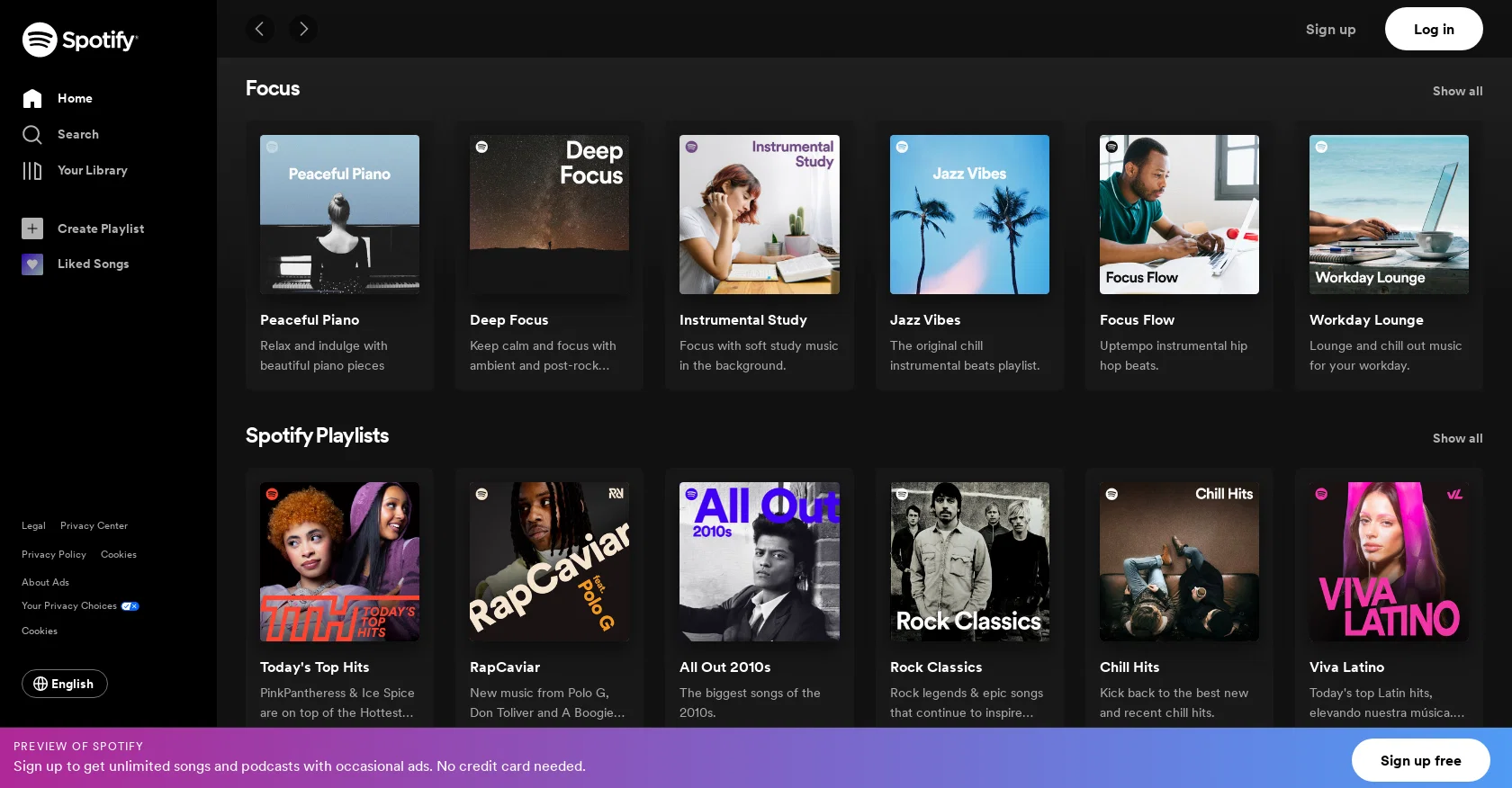Open Your Library icon

32,170
